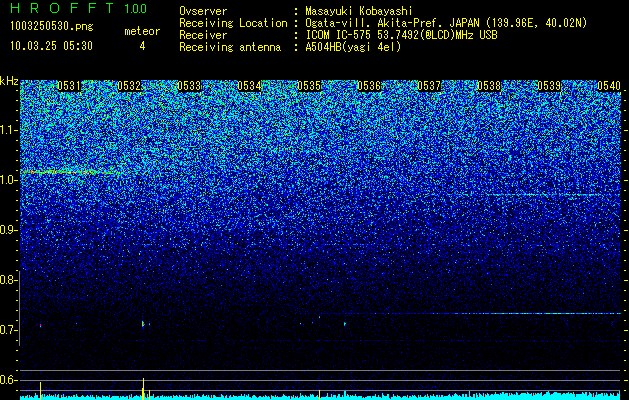Click the 0.7 kHz axis label
629x400 pixels.
coord(8,330)
